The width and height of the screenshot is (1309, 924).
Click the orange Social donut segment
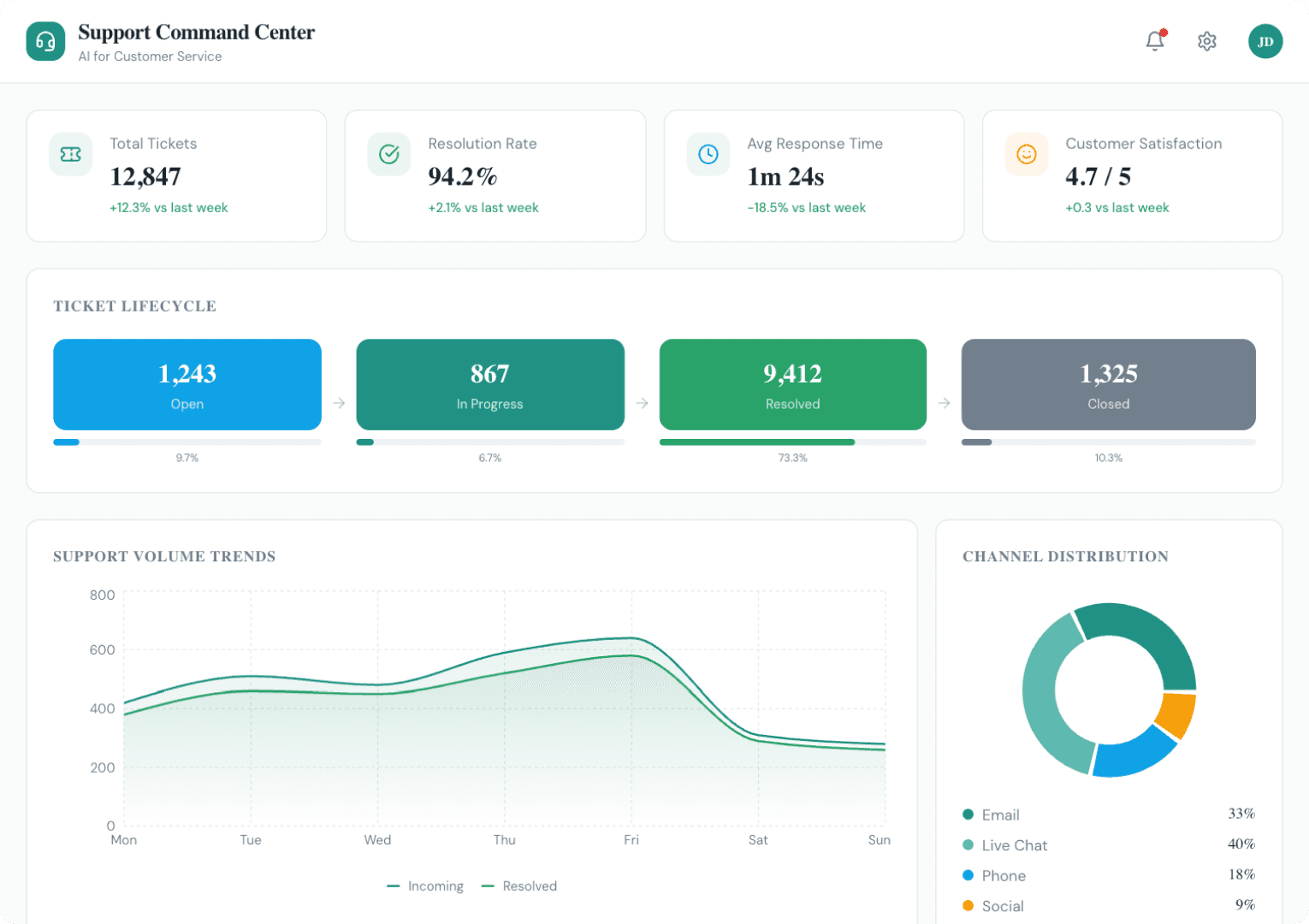pyautogui.click(x=1176, y=715)
